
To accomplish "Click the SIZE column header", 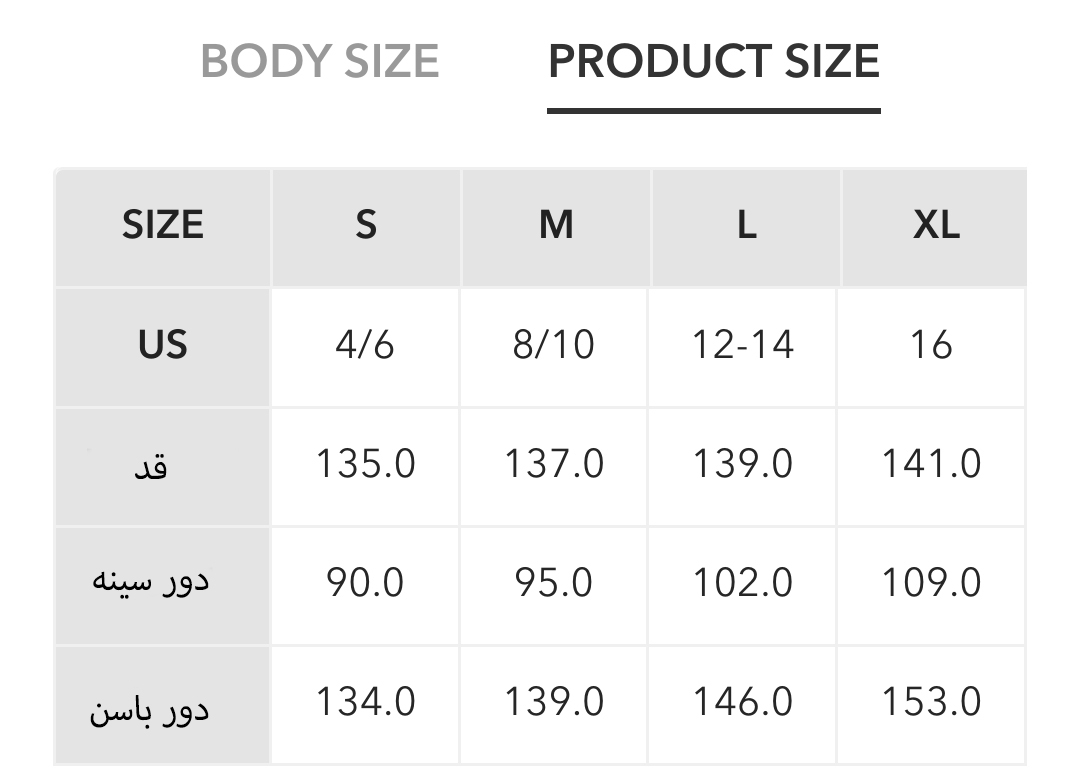I will point(163,226).
